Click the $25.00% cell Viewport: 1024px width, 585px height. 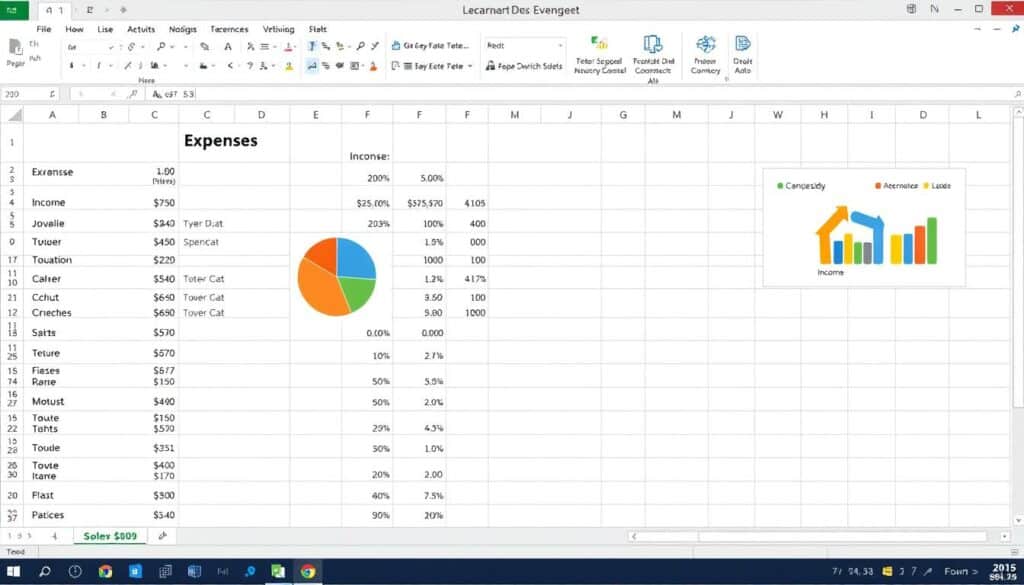tap(373, 203)
